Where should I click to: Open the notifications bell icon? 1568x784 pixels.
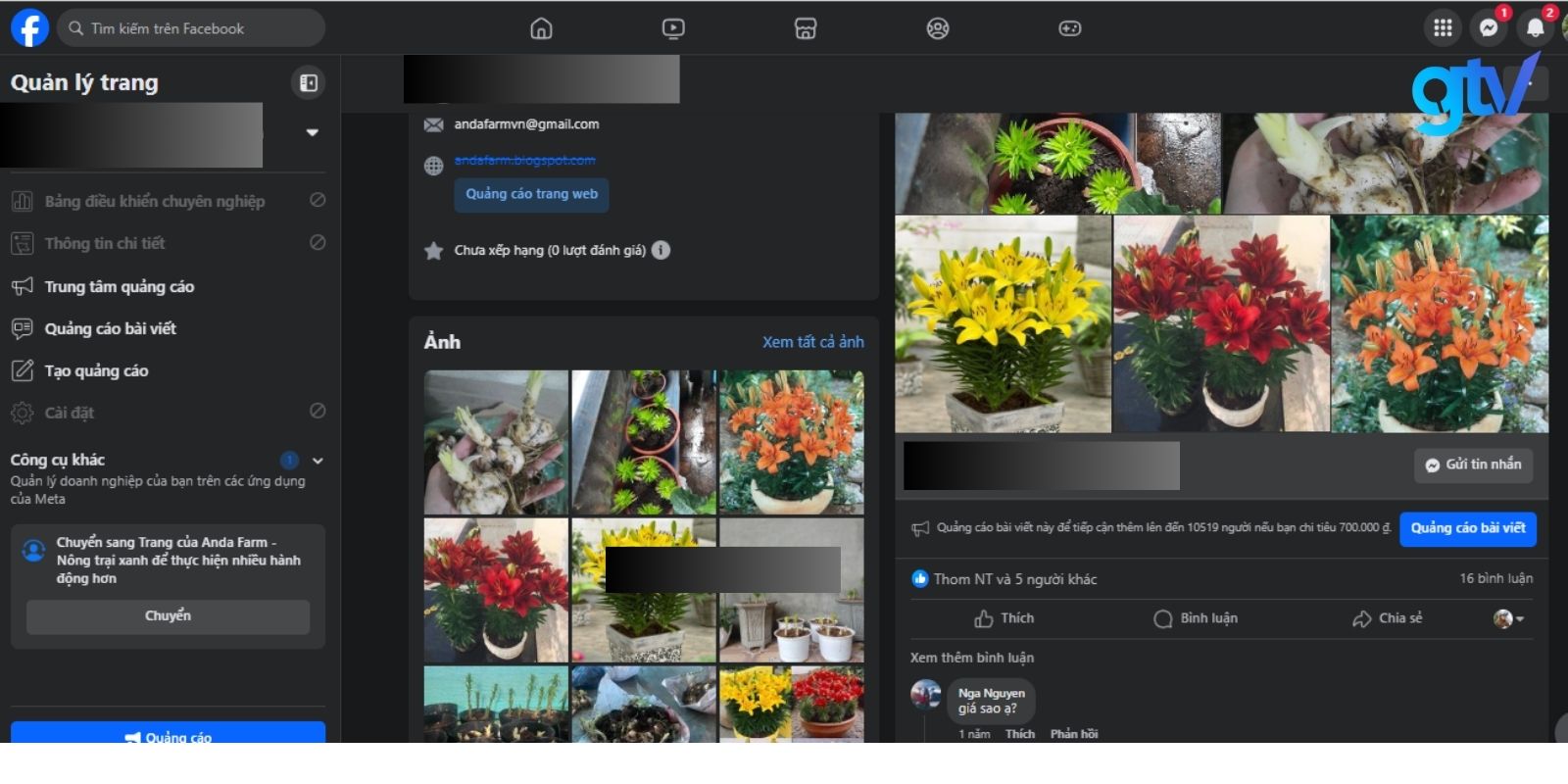tap(1535, 28)
